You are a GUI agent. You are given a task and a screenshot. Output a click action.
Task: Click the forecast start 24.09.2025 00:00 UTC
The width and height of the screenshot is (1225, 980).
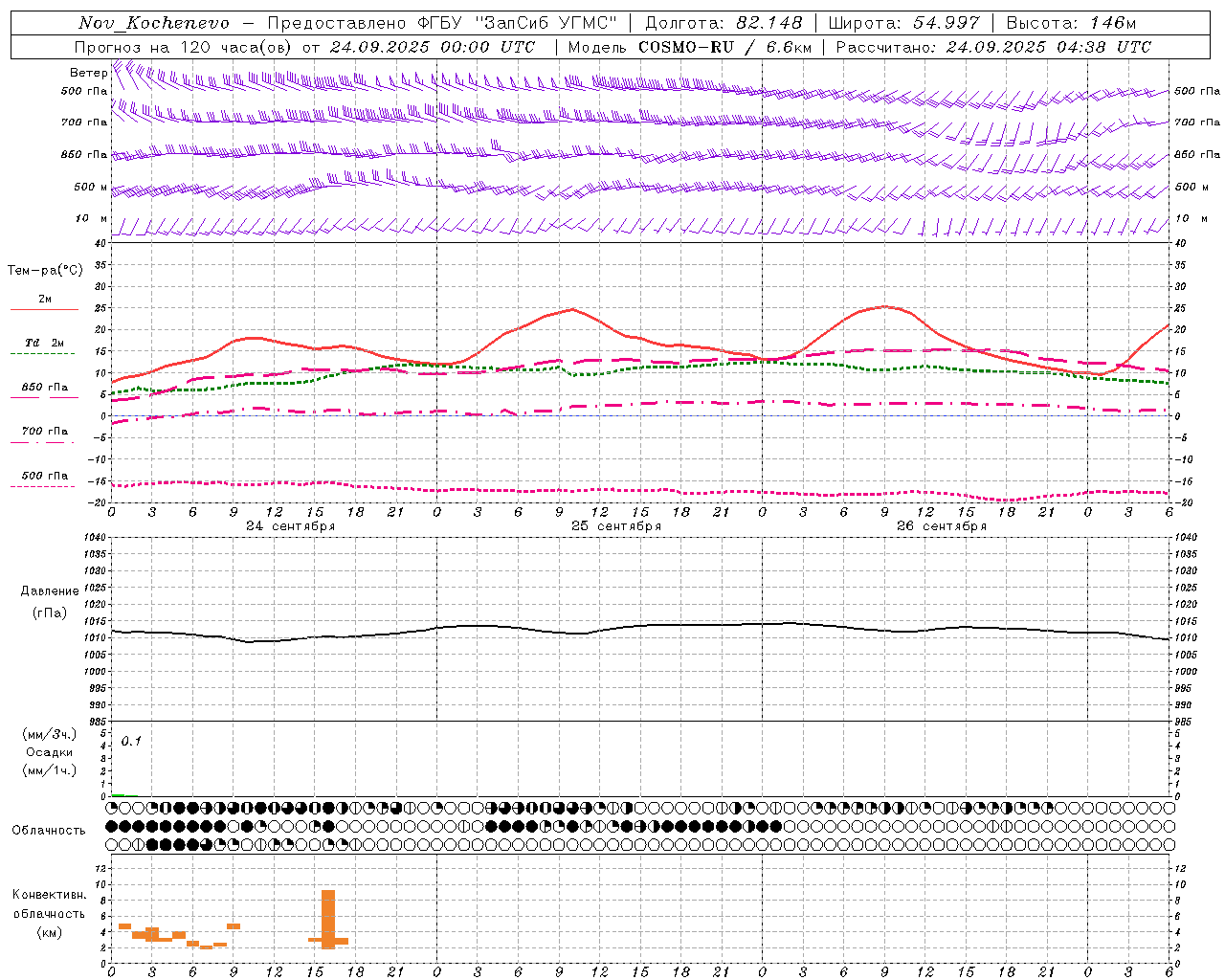[433, 47]
